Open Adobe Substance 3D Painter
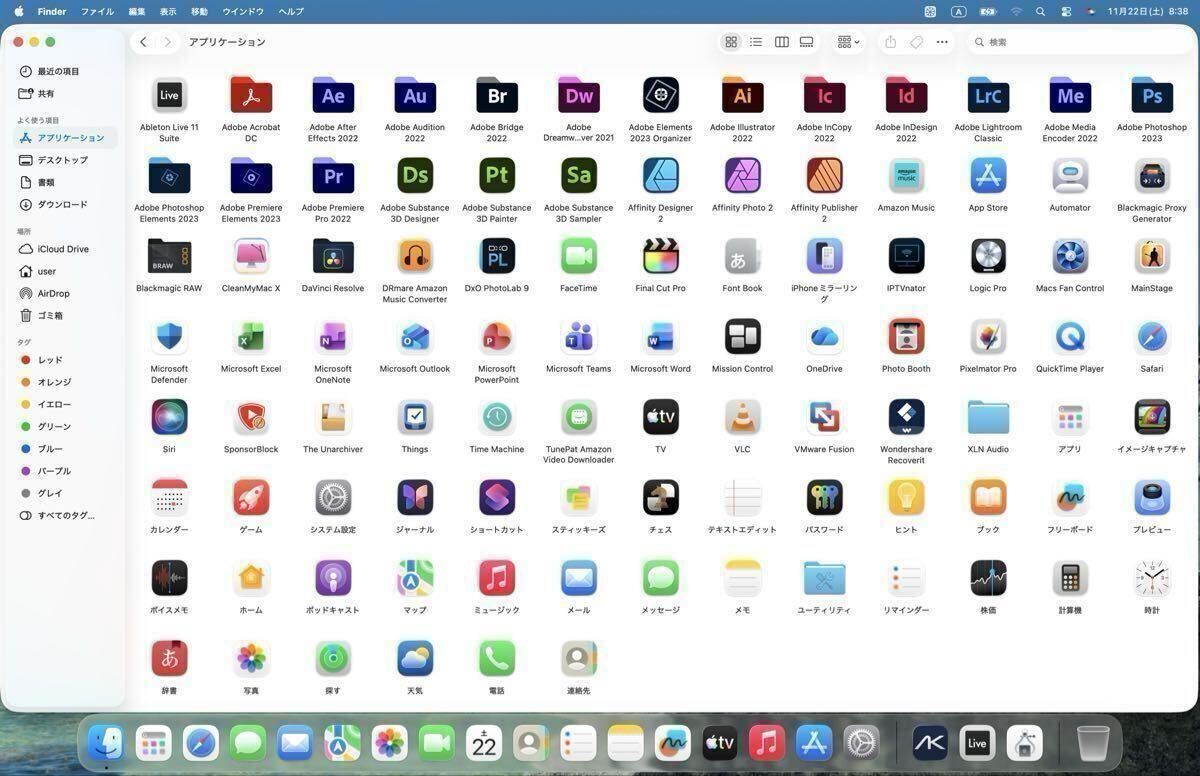The width and height of the screenshot is (1200, 776). [497, 176]
